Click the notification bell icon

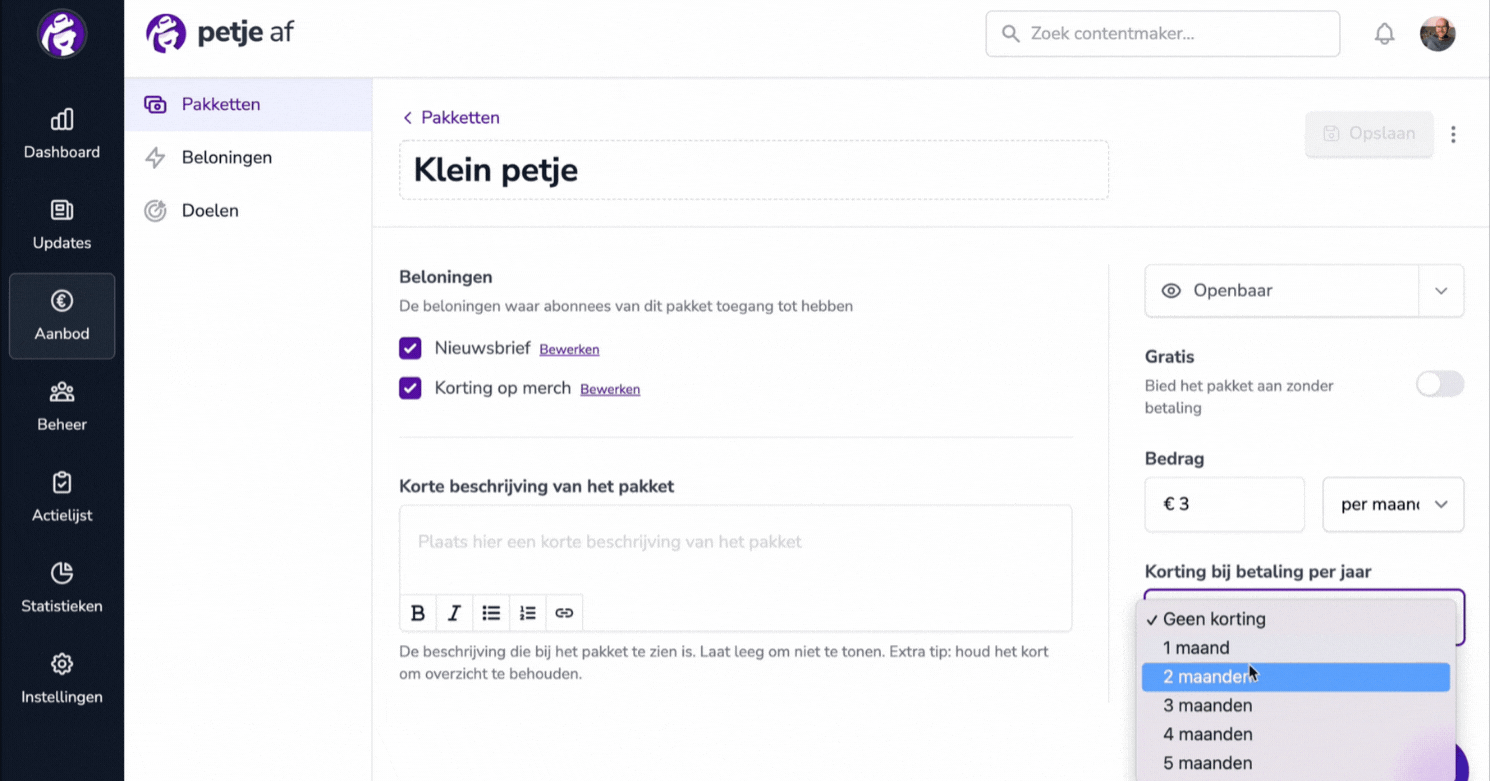coord(1384,34)
